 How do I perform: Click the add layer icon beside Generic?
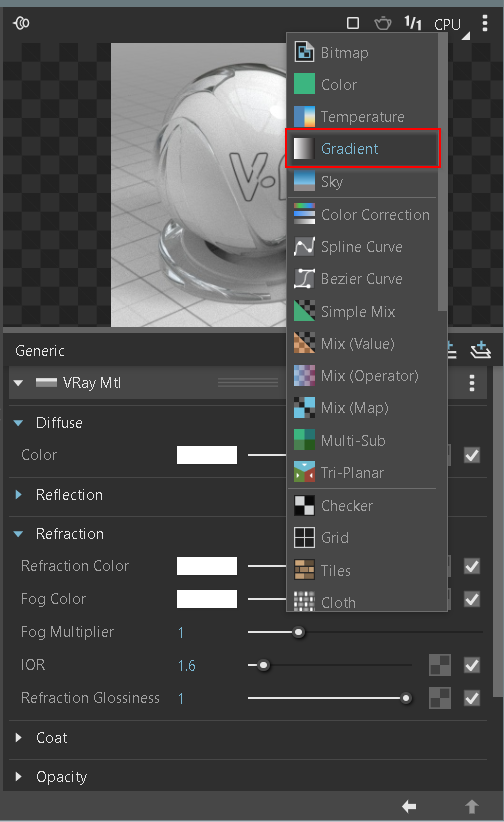point(480,350)
